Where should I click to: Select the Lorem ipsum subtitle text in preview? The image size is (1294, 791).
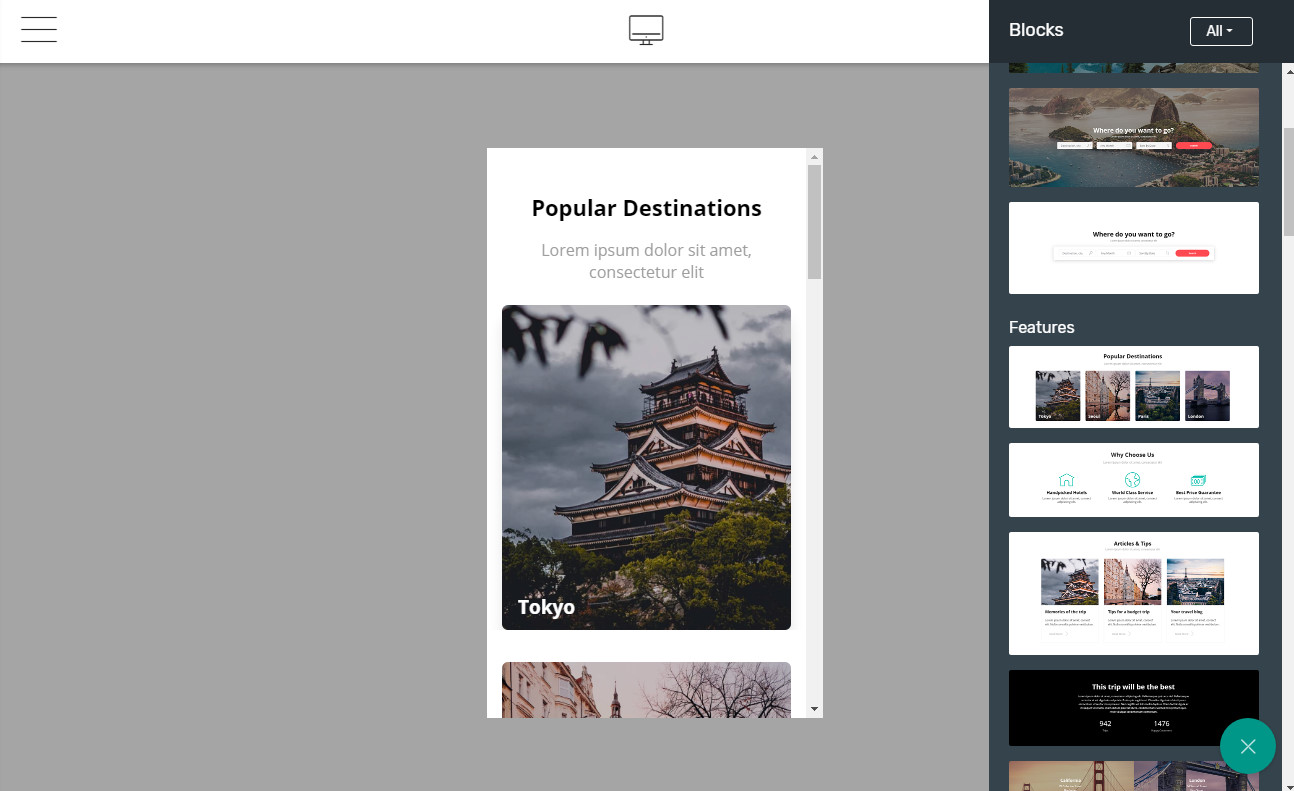646,261
